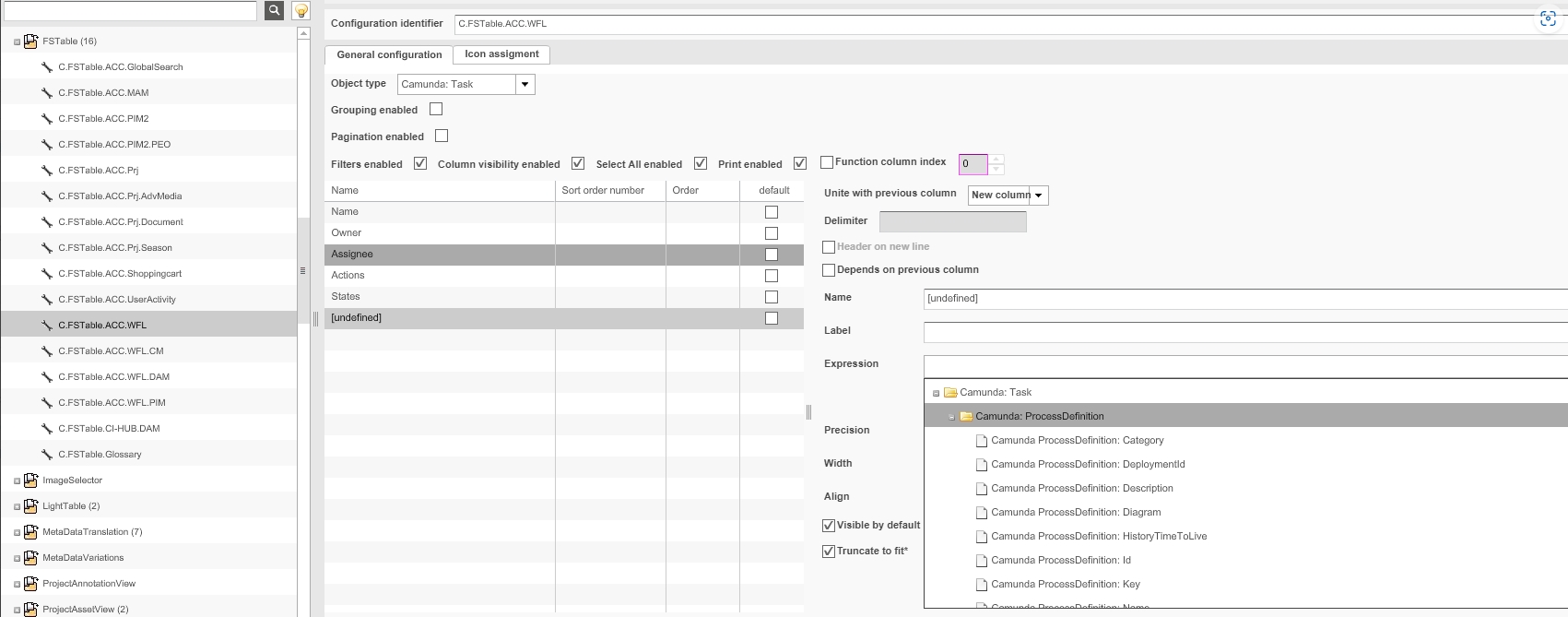
Task: Toggle the Pagination enabled checkbox
Action: (442, 136)
